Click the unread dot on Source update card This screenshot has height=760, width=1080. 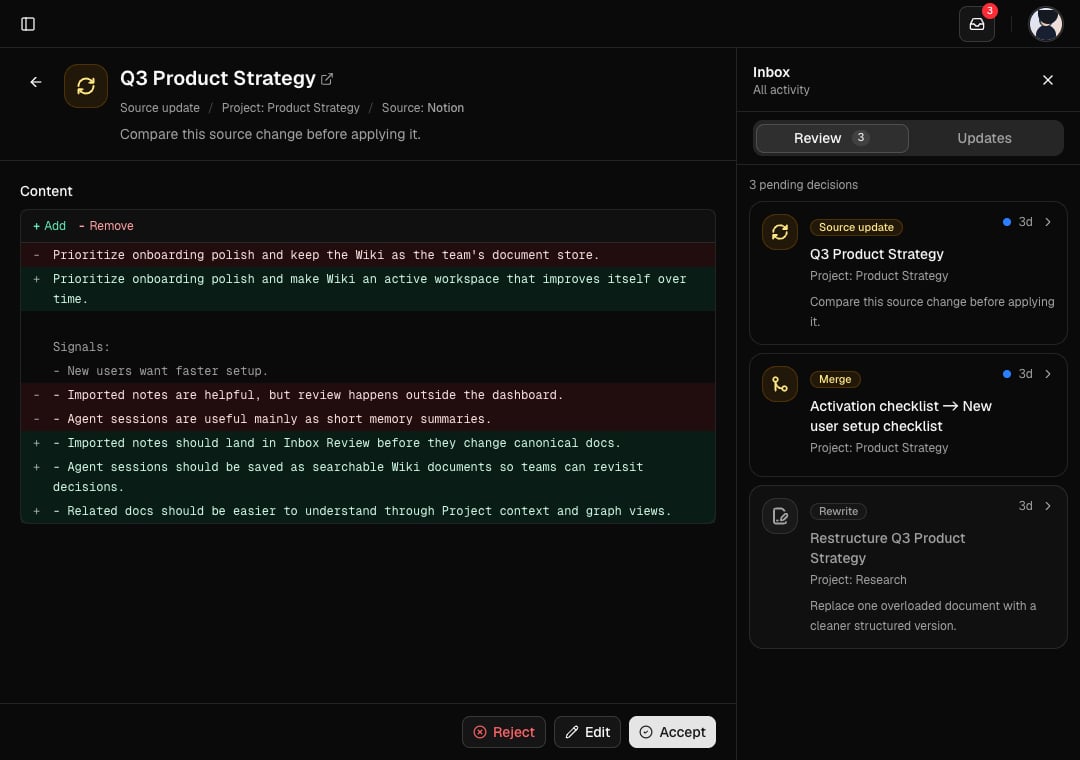point(1006,222)
